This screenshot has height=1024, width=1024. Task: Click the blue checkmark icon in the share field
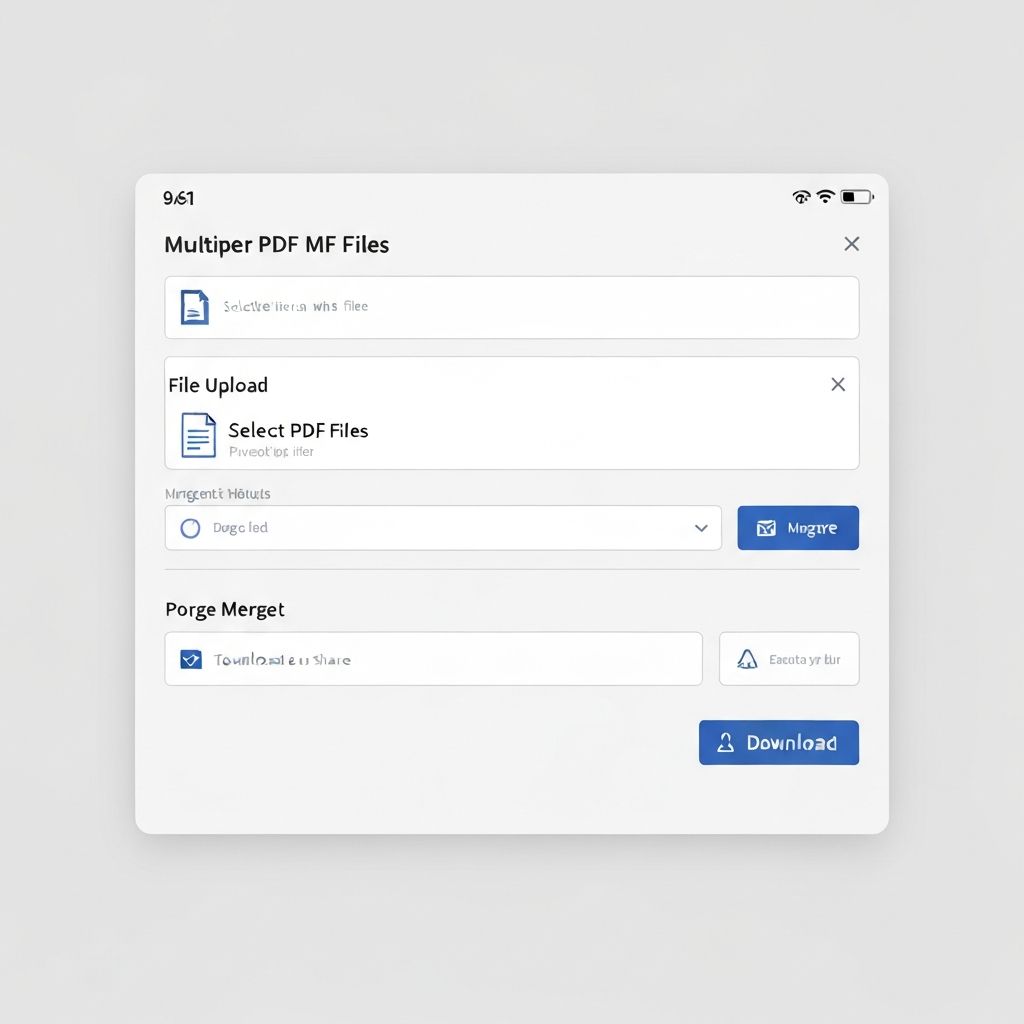[x=190, y=658]
